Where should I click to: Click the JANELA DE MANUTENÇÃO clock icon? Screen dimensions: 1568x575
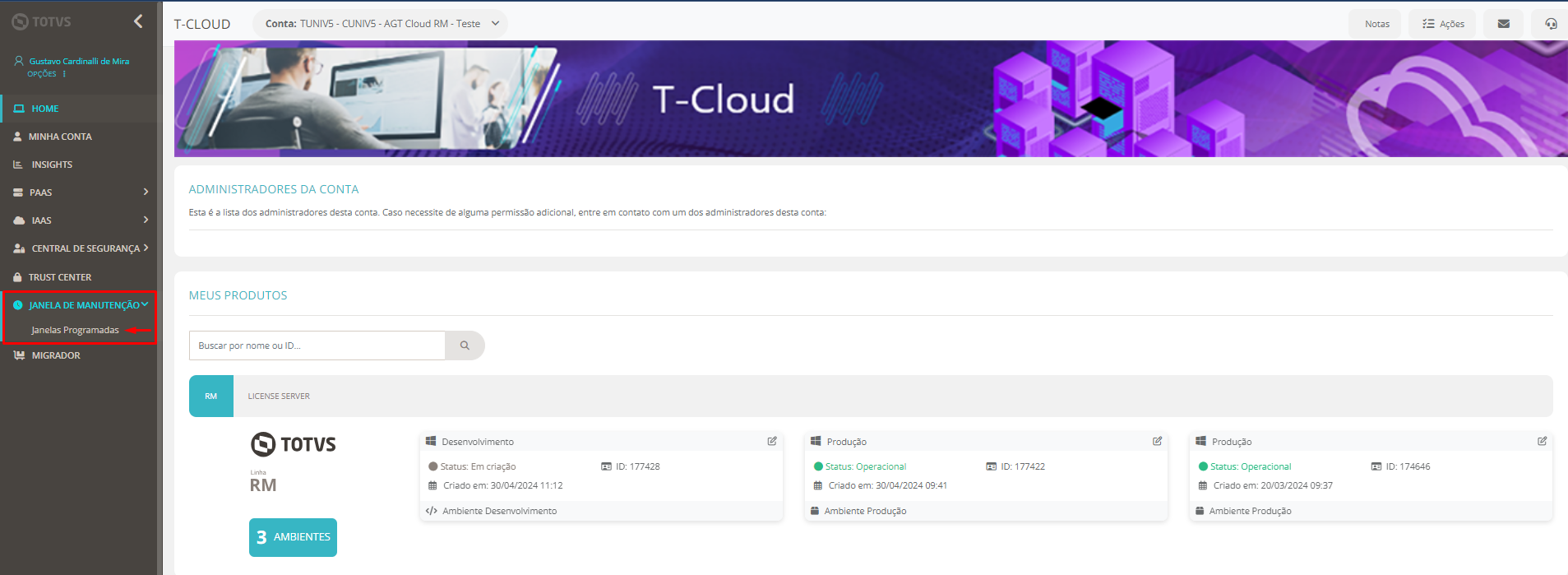[x=18, y=305]
